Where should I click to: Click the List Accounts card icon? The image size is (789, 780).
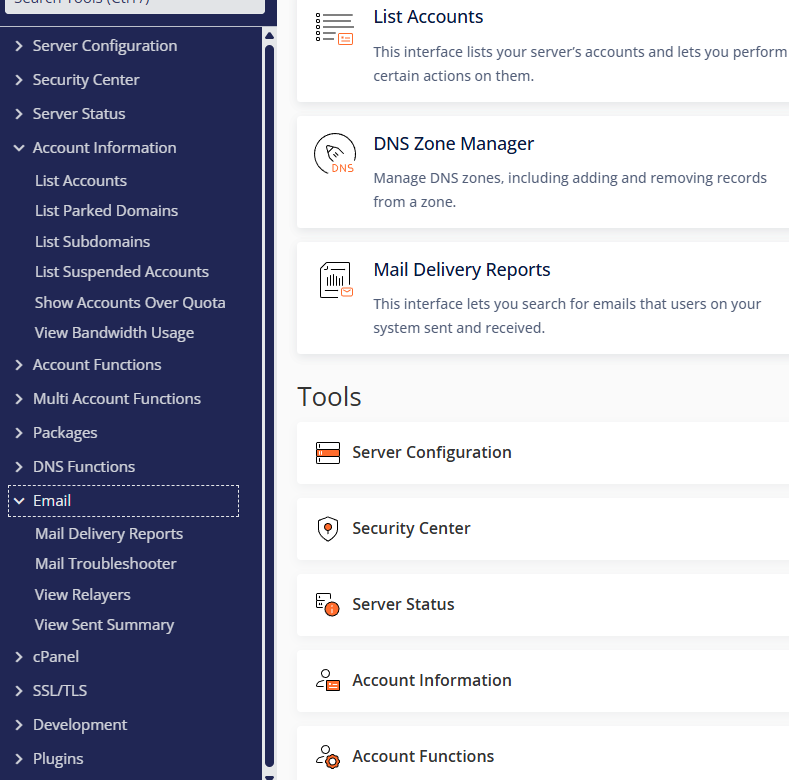(x=334, y=29)
